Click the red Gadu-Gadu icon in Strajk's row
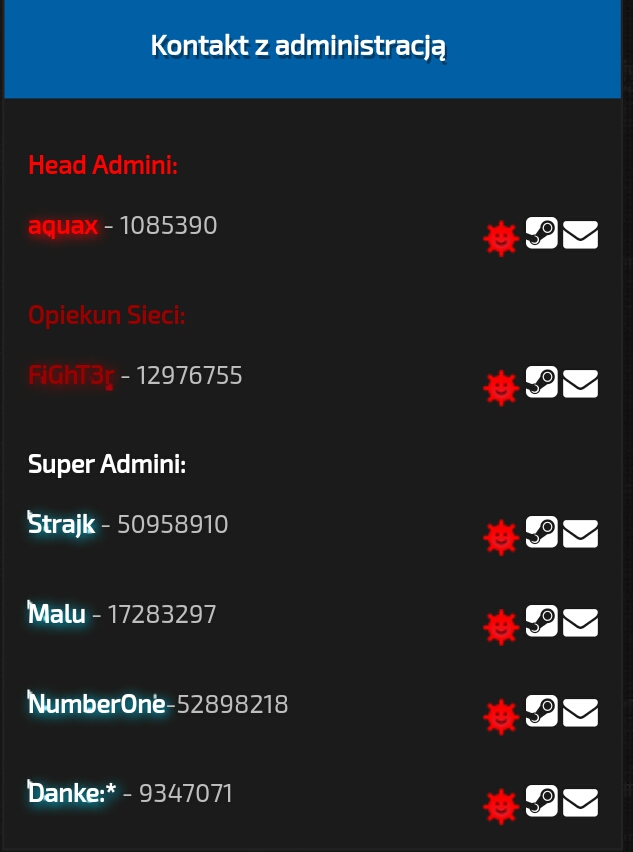Screen dimensions: 633x852 tap(500, 537)
